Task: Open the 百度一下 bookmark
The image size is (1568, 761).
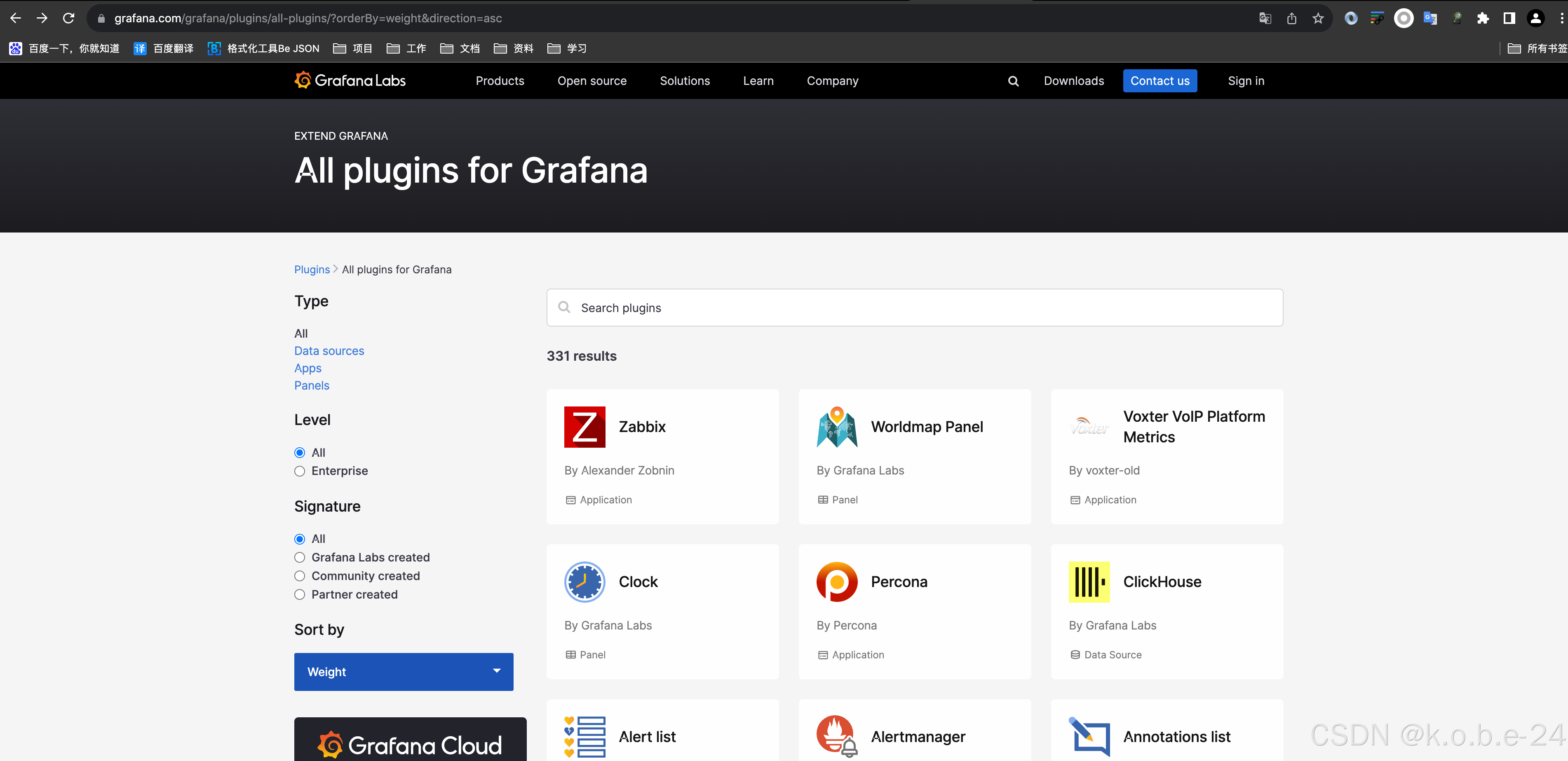Action: pyautogui.click(x=65, y=49)
